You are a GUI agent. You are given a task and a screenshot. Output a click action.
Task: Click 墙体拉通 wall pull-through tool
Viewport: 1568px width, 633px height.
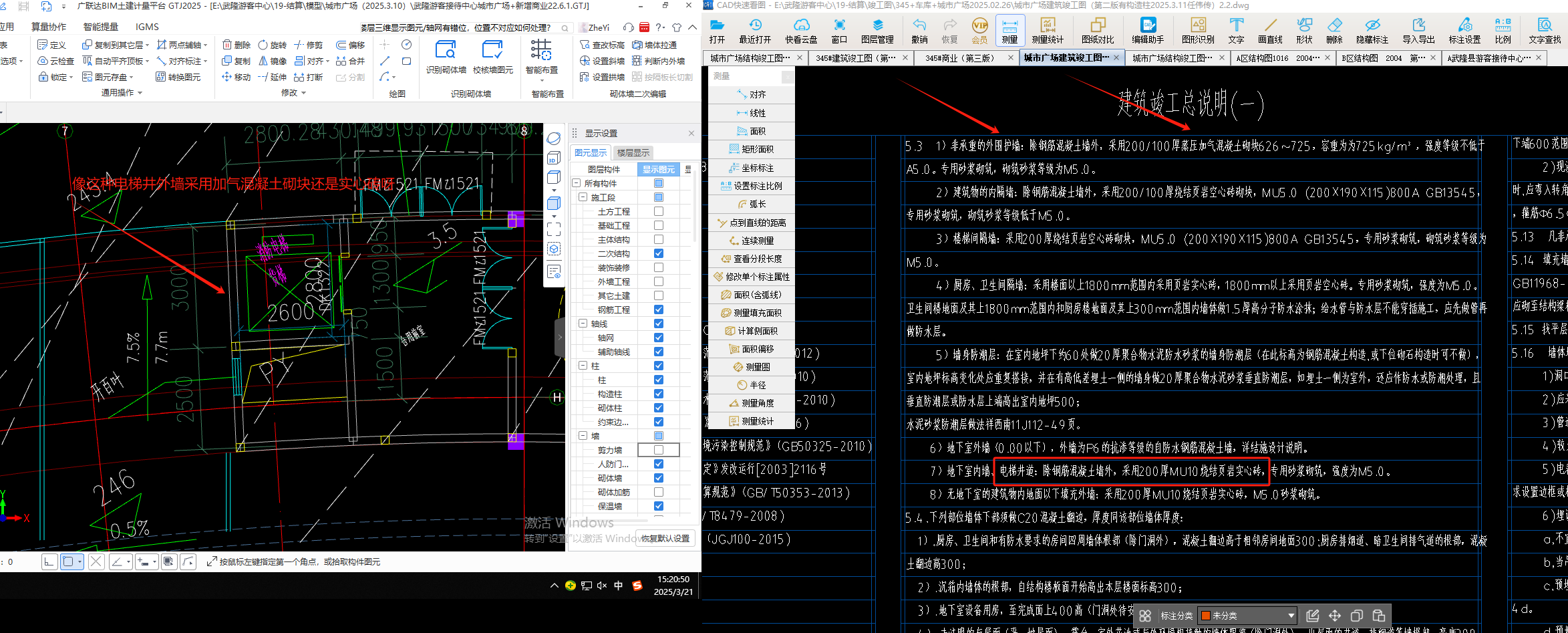point(654,45)
